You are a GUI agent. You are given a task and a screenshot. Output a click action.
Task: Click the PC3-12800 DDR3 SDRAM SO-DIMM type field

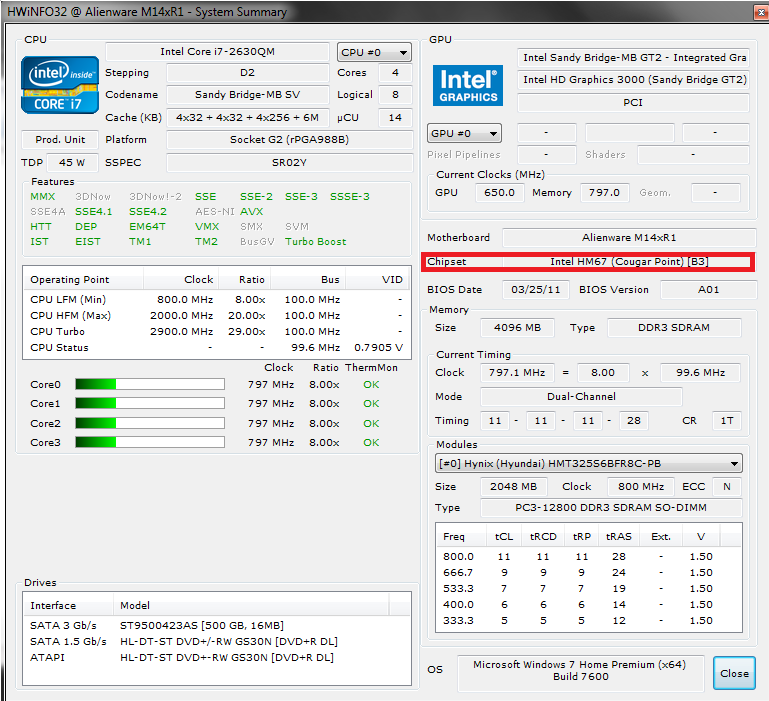pos(611,508)
